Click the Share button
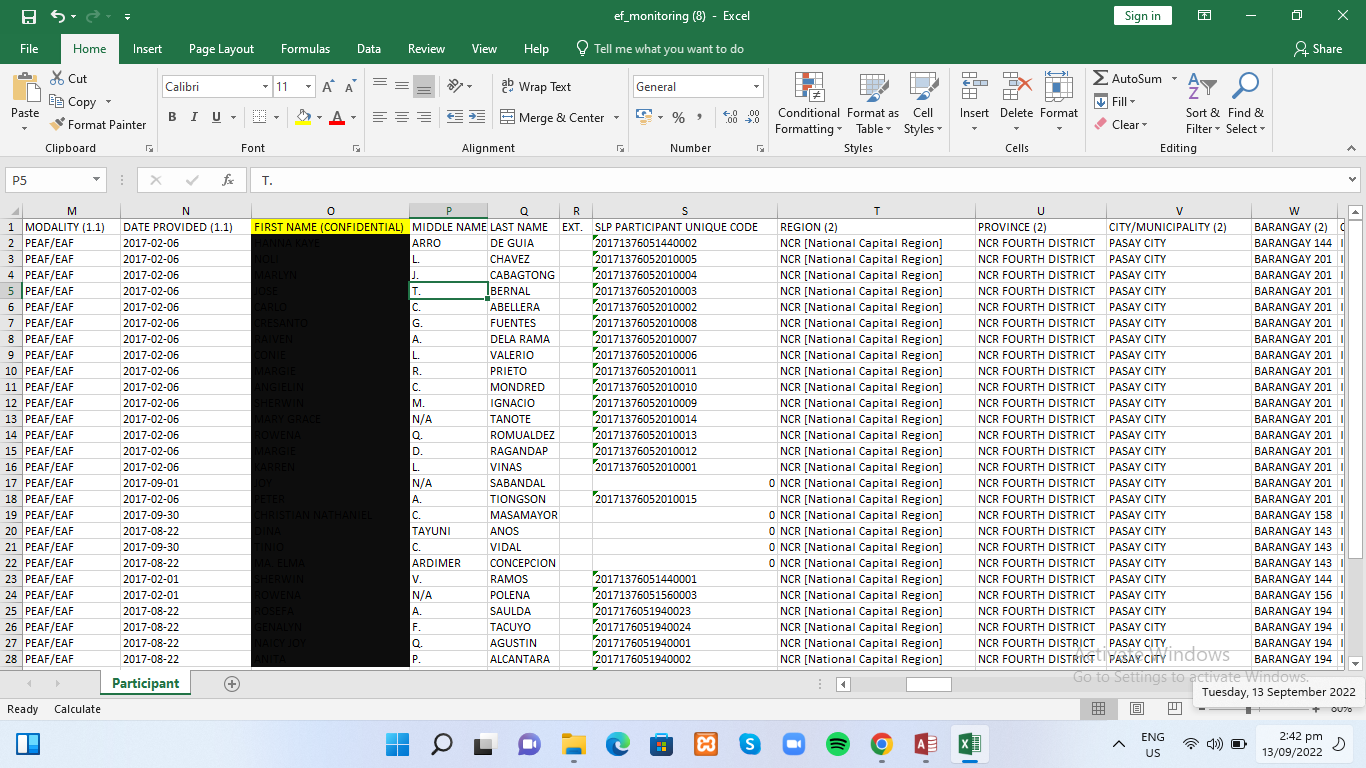The height and width of the screenshot is (768, 1366). click(x=1317, y=49)
